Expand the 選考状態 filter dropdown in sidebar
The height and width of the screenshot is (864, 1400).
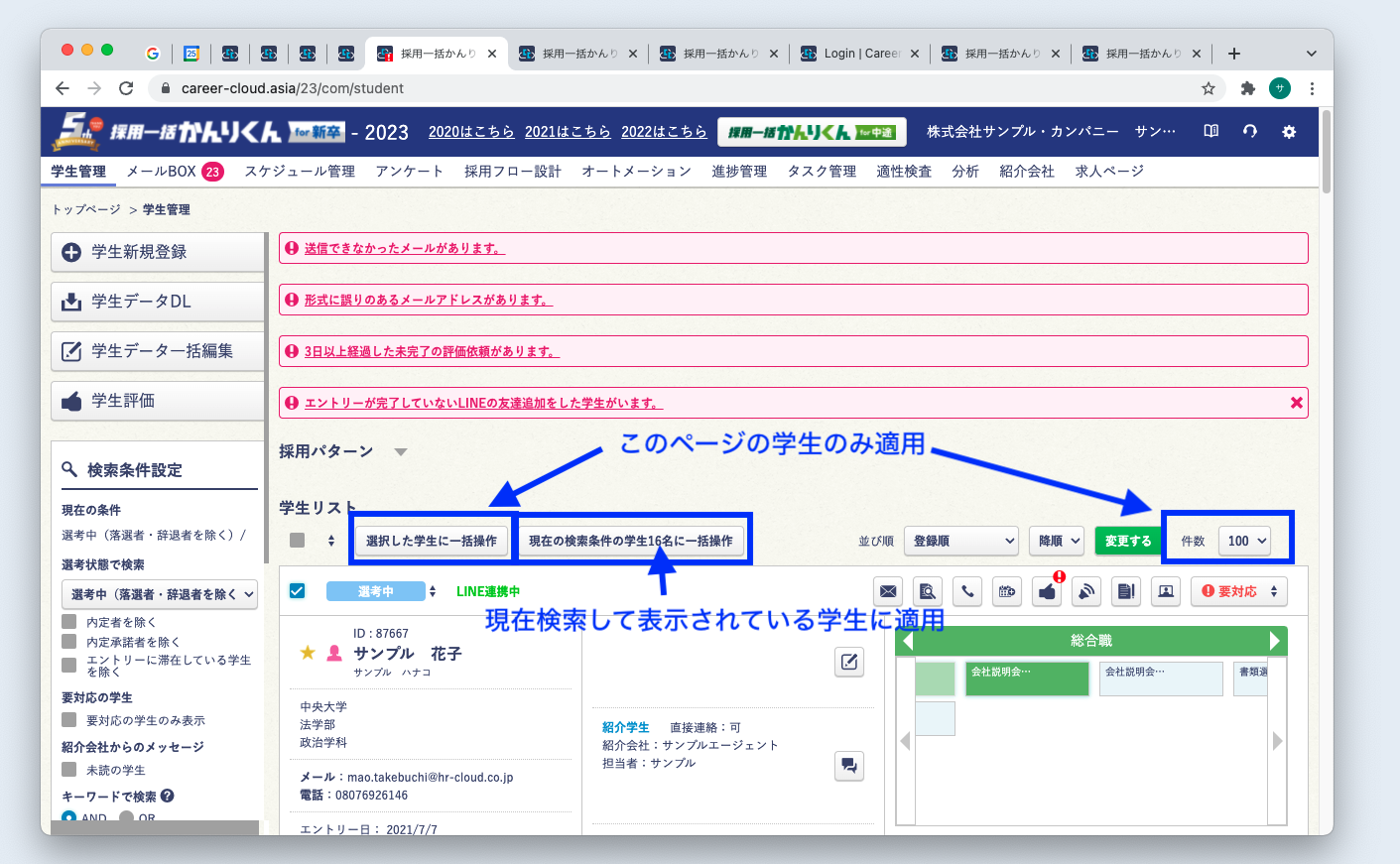[160, 594]
